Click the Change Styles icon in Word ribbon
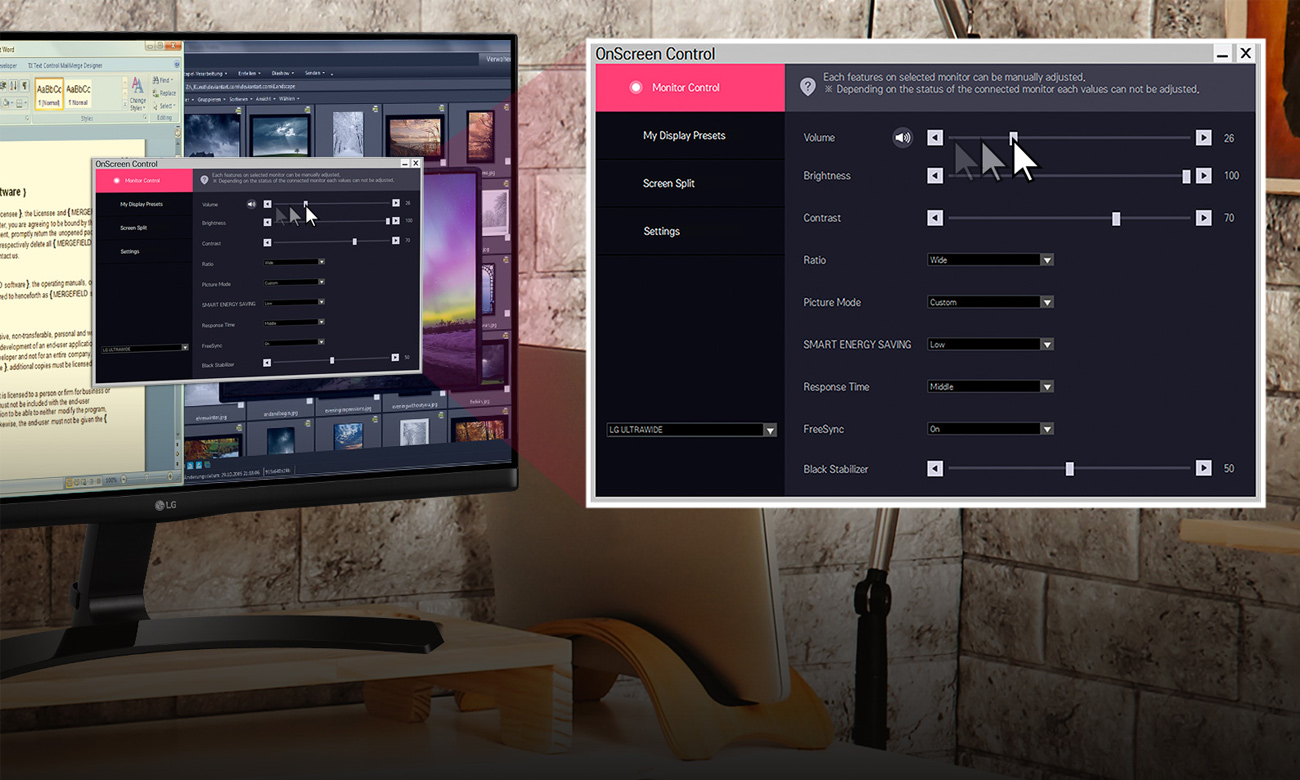 (137, 95)
